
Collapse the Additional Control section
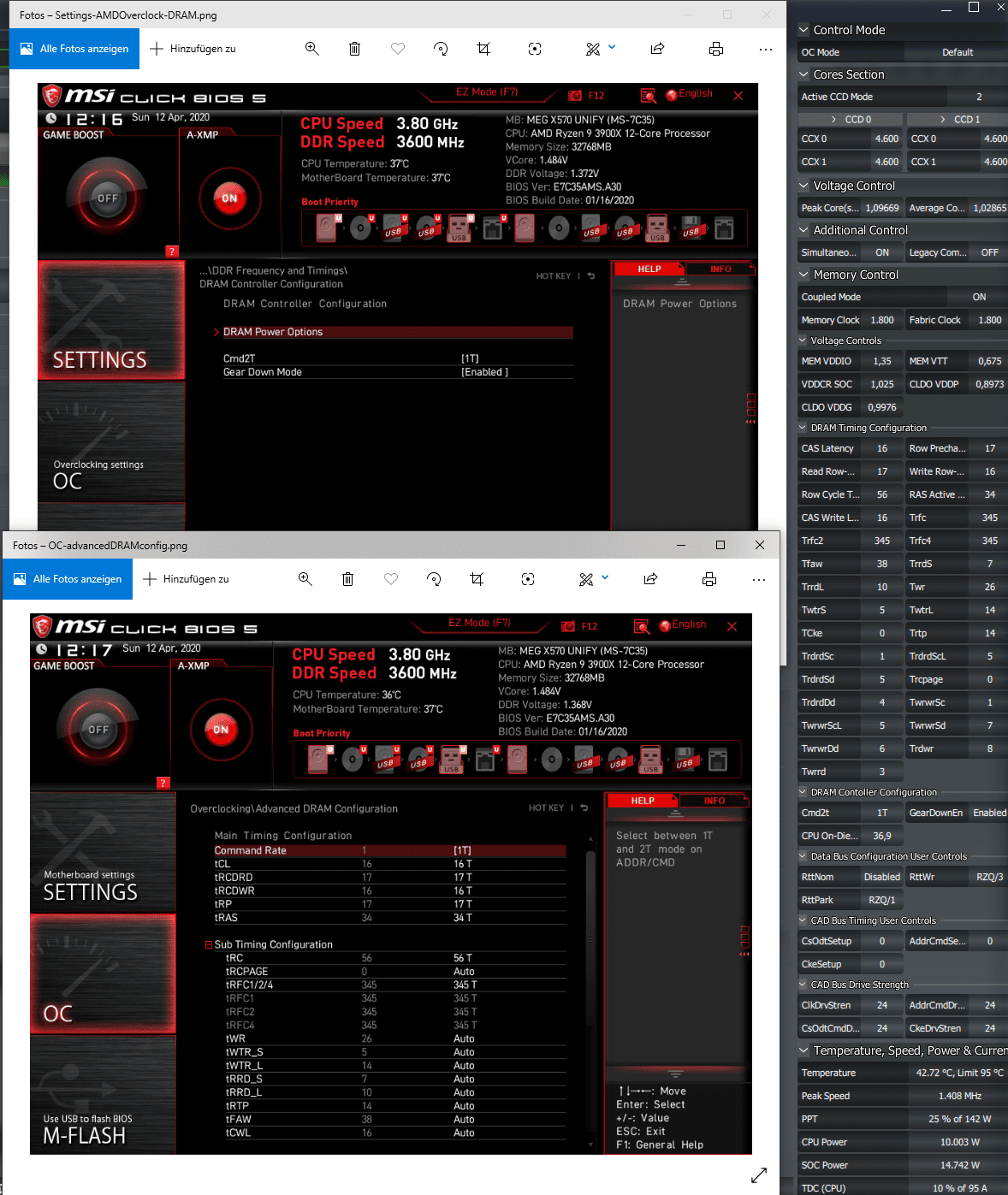point(803,230)
